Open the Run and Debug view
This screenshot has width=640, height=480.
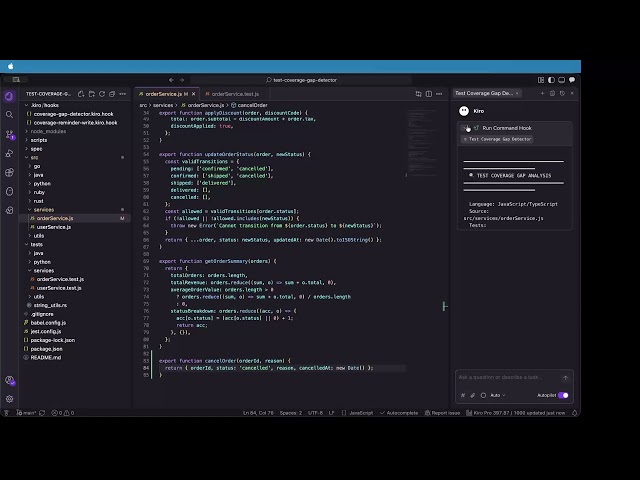pos(9,153)
